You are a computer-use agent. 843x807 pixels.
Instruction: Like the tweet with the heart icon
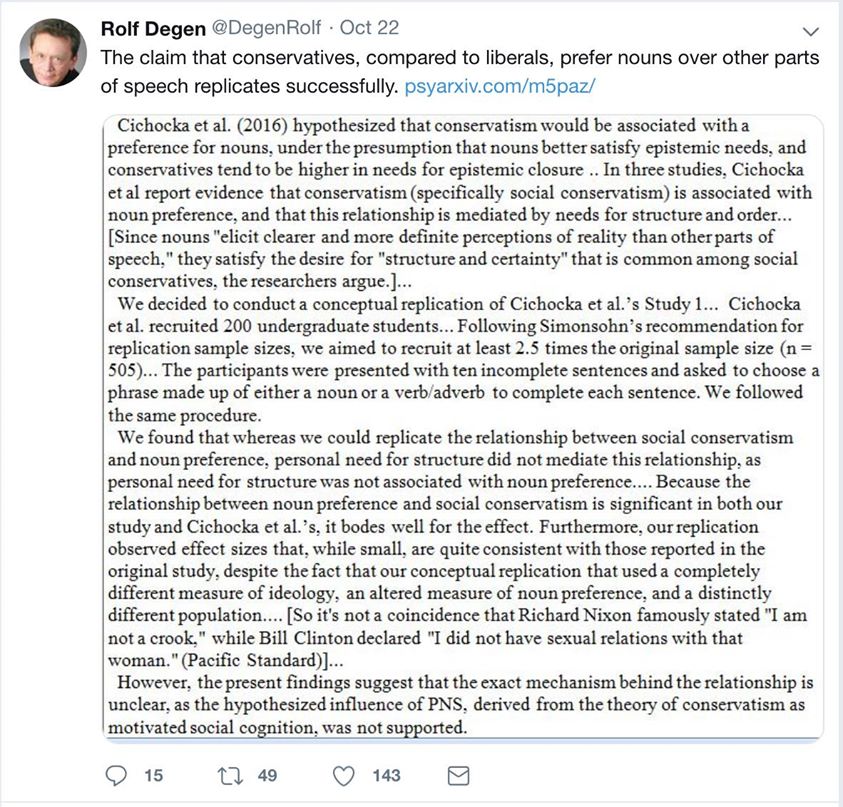click(344, 775)
